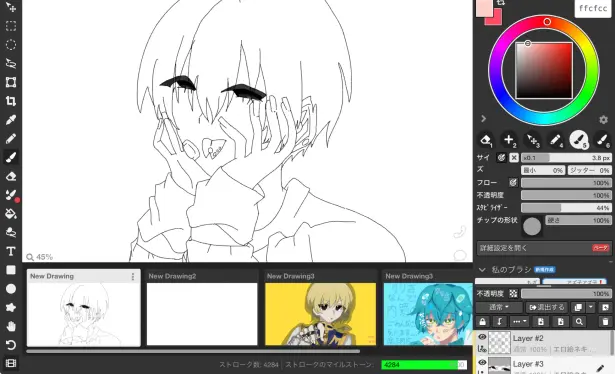Click the magnifier icon in layer toolbar

[x=579, y=322]
